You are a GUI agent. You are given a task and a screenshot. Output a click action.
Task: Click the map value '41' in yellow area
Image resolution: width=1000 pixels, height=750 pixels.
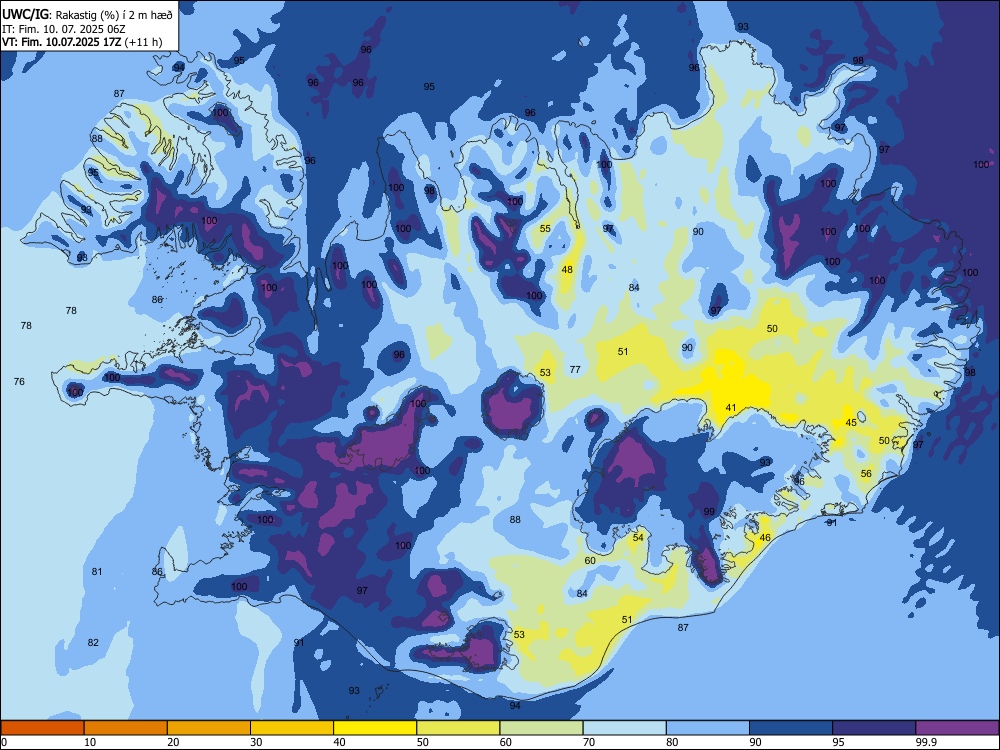[x=731, y=408]
